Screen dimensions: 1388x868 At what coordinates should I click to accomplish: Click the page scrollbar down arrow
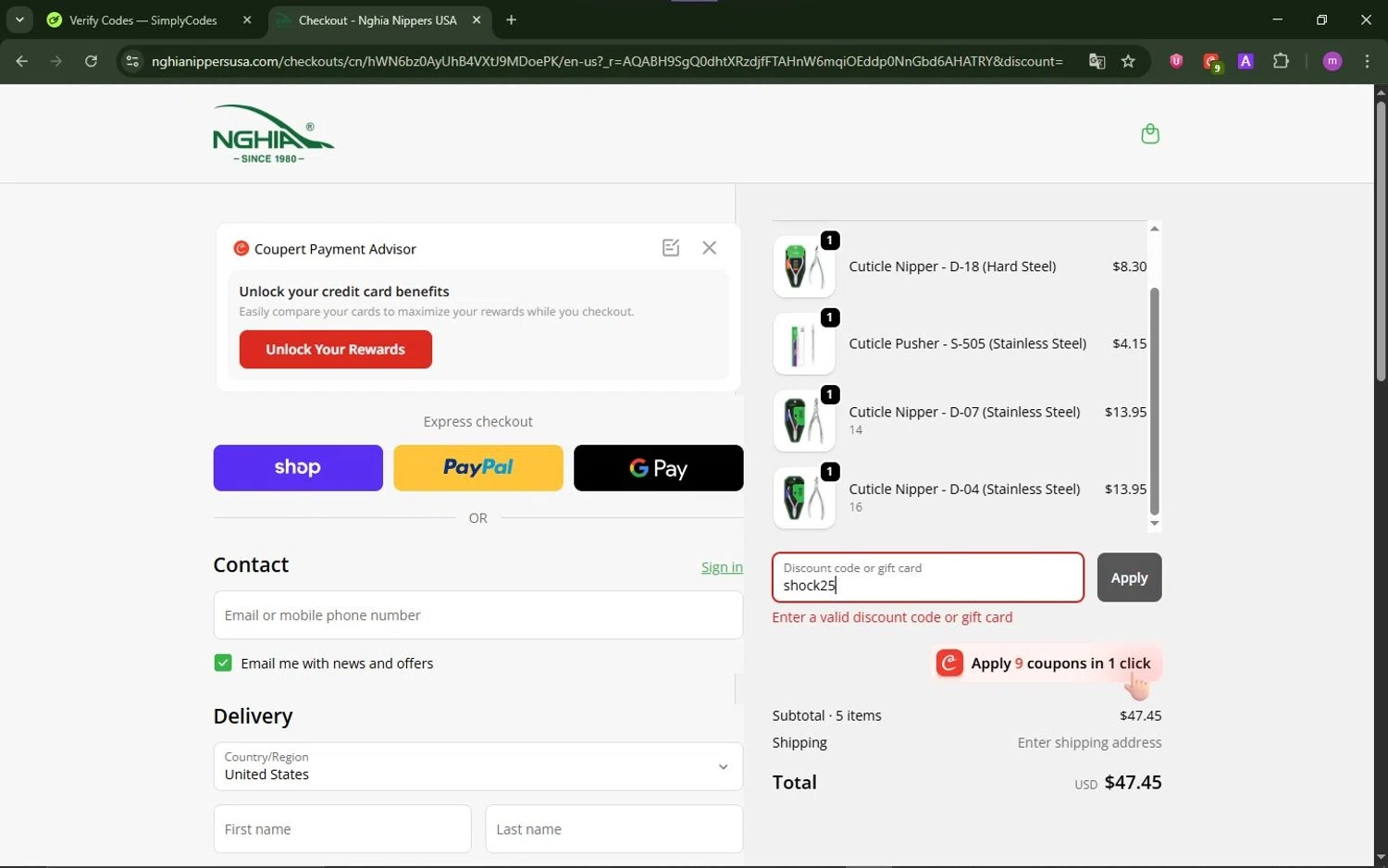(x=1381, y=859)
